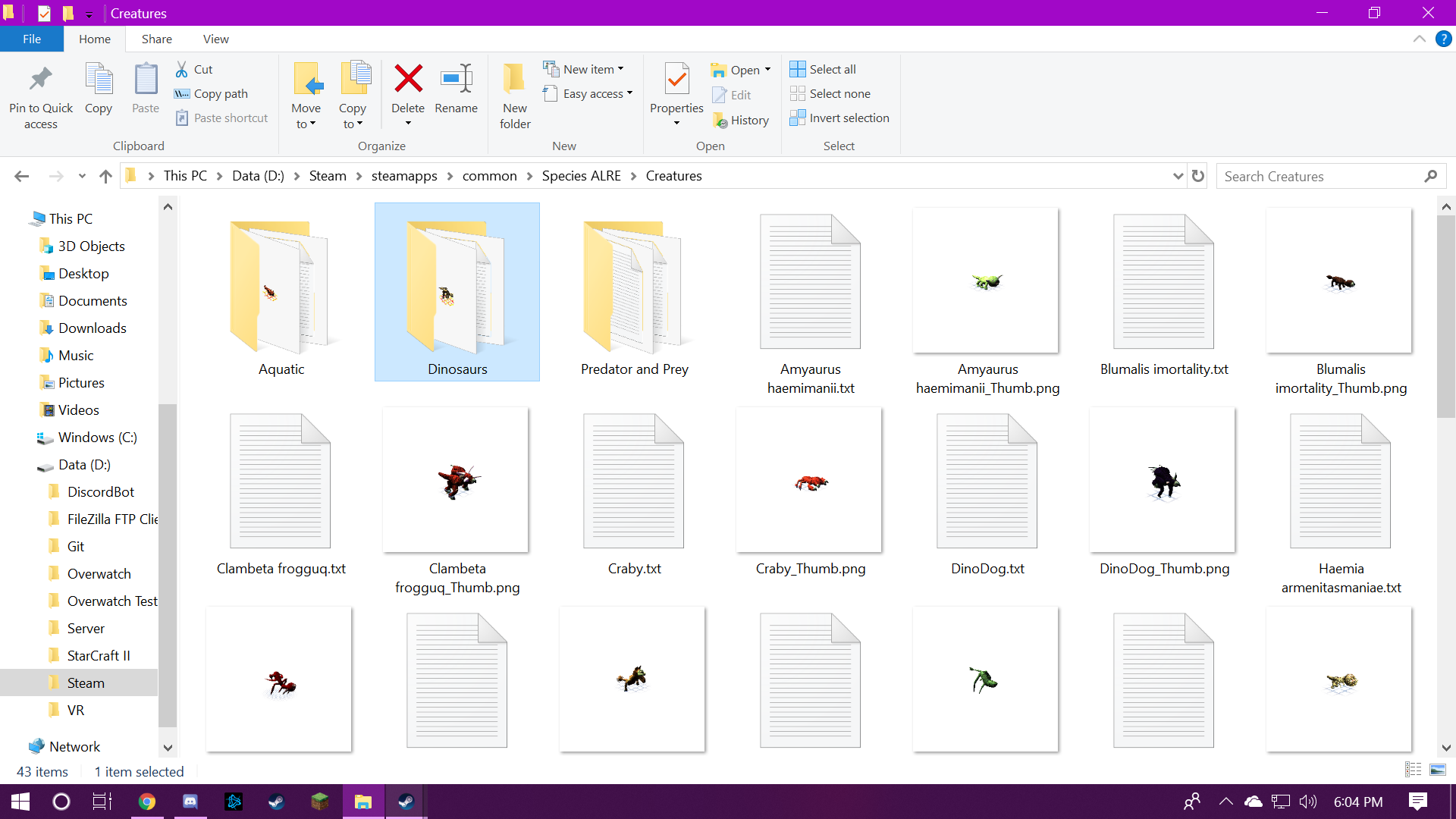
Task: Click the Rename icon
Action: 456,80
